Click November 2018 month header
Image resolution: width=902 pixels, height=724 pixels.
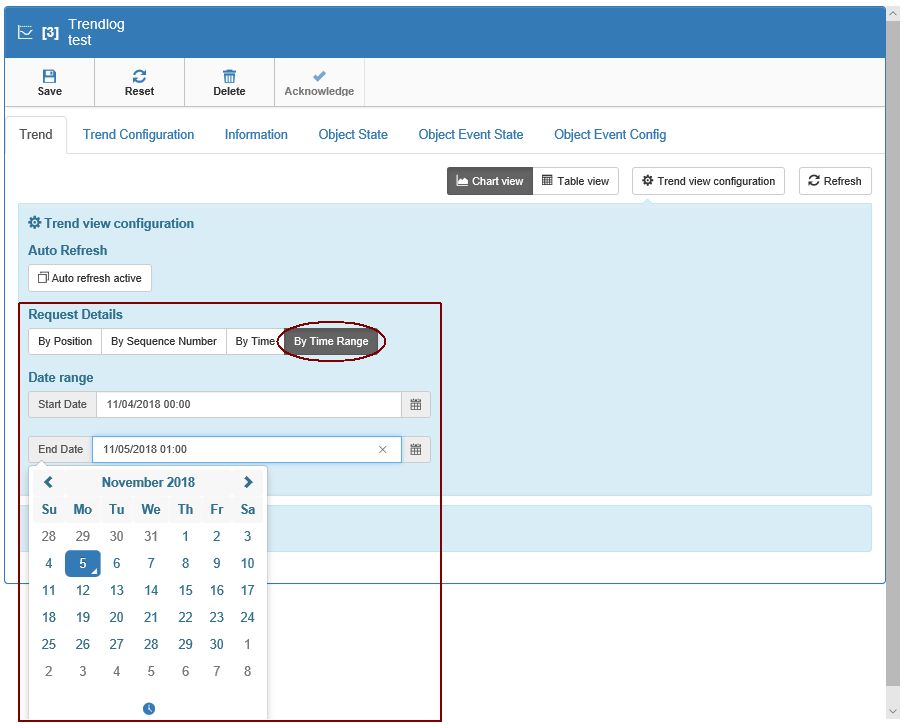(148, 482)
